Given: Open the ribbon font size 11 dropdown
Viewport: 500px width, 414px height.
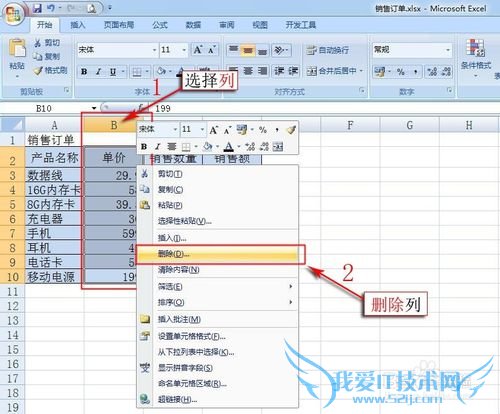Looking at the screenshot, I should pyautogui.click(x=184, y=50).
